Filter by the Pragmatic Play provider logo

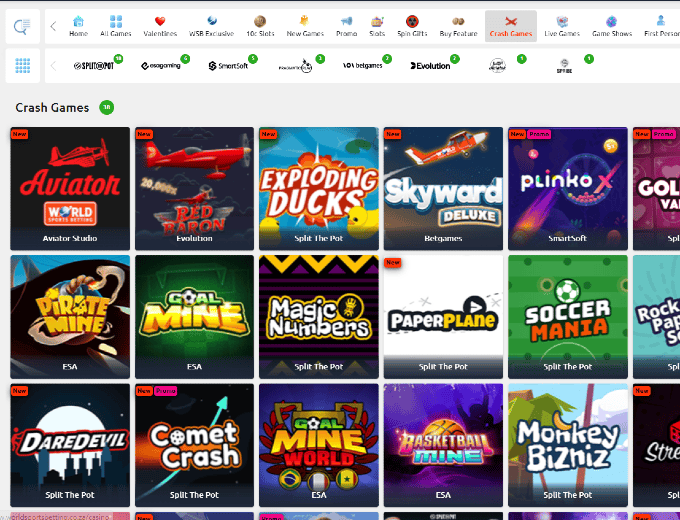[x=295, y=65]
